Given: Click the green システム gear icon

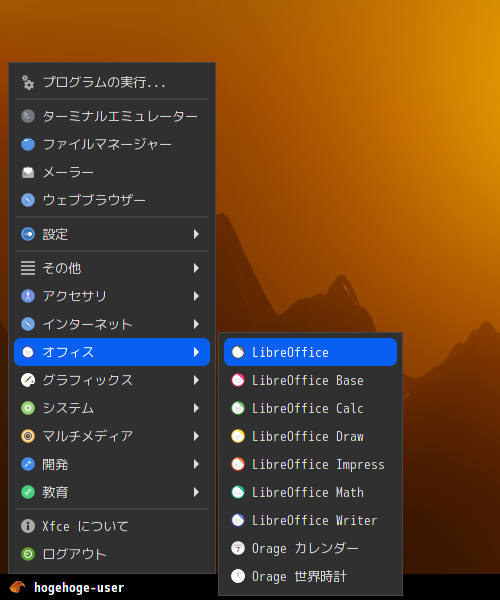Looking at the screenshot, I should click(28, 408).
